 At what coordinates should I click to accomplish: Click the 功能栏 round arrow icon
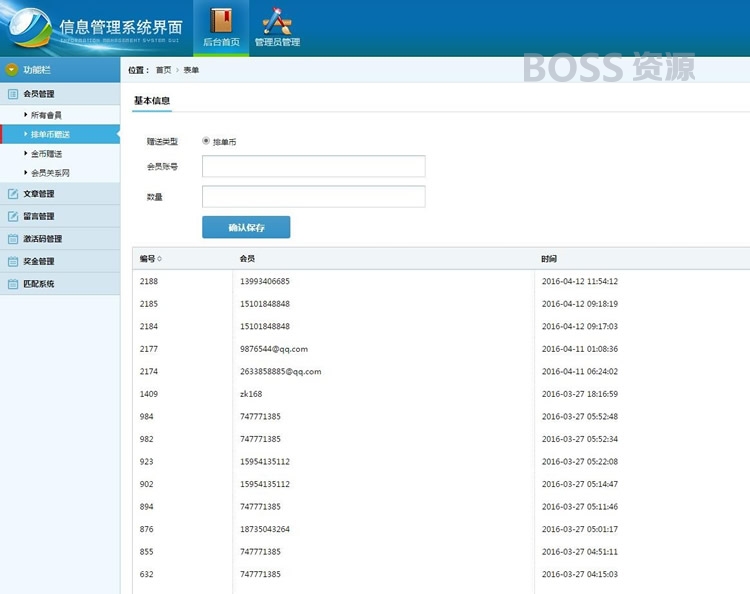tap(12, 70)
